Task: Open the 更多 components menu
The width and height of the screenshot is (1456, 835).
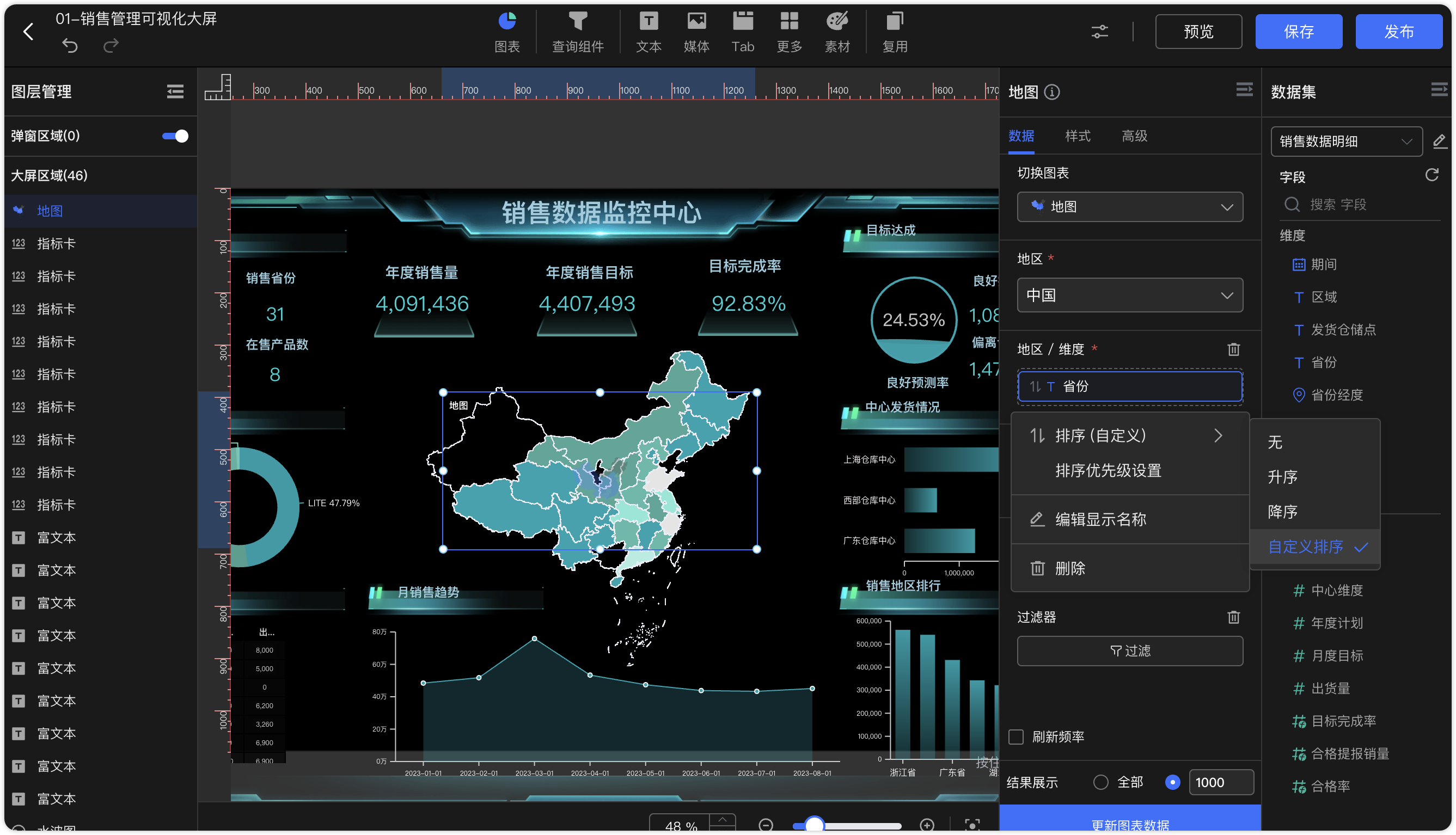Action: pos(790,32)
